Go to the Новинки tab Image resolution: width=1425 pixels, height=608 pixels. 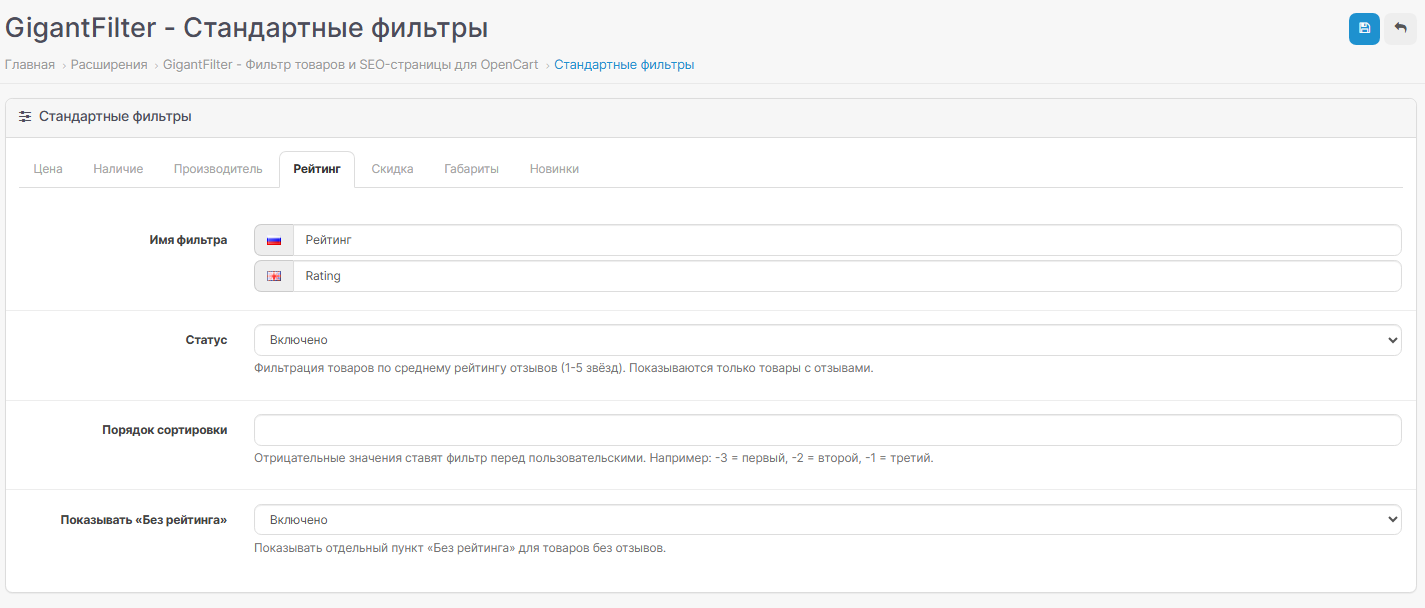pyautogui.click(x=554, y=169)
